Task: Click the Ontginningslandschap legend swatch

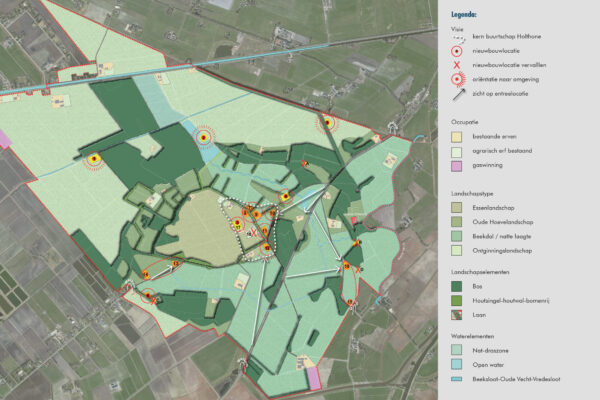Action: (x=457, y=251)
